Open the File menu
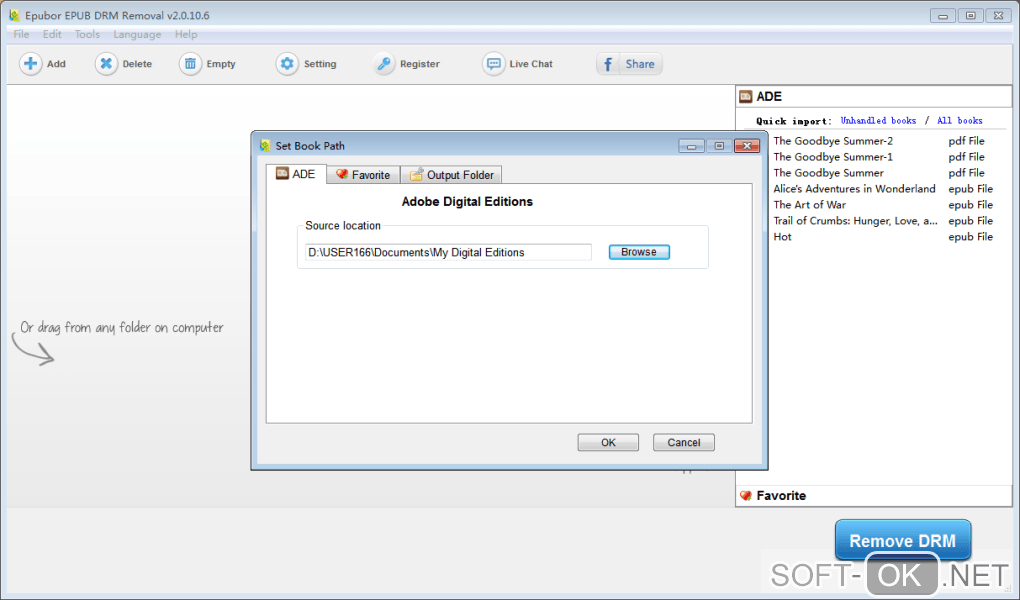 click(x=21, y=34)
